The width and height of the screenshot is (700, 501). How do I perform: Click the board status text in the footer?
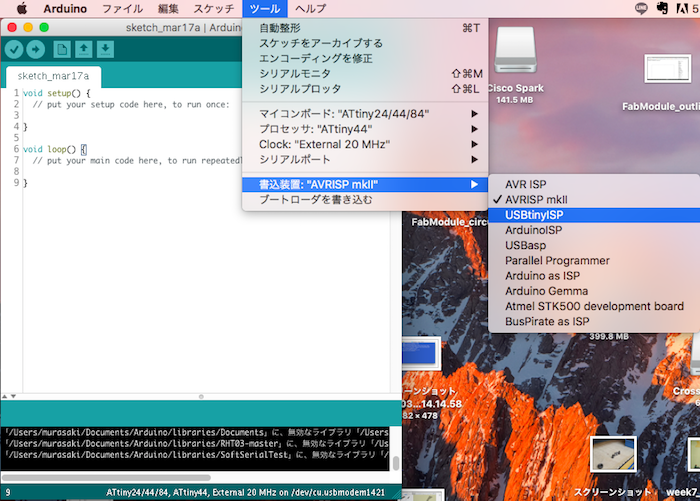tap(245, 493)
